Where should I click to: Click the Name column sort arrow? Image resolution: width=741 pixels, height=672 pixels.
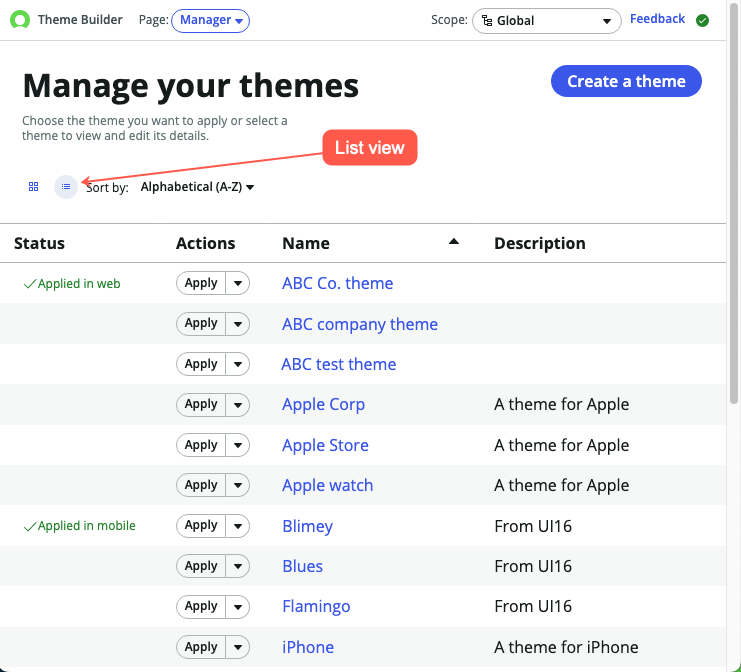pyautogui.click(x=454, y=241)
